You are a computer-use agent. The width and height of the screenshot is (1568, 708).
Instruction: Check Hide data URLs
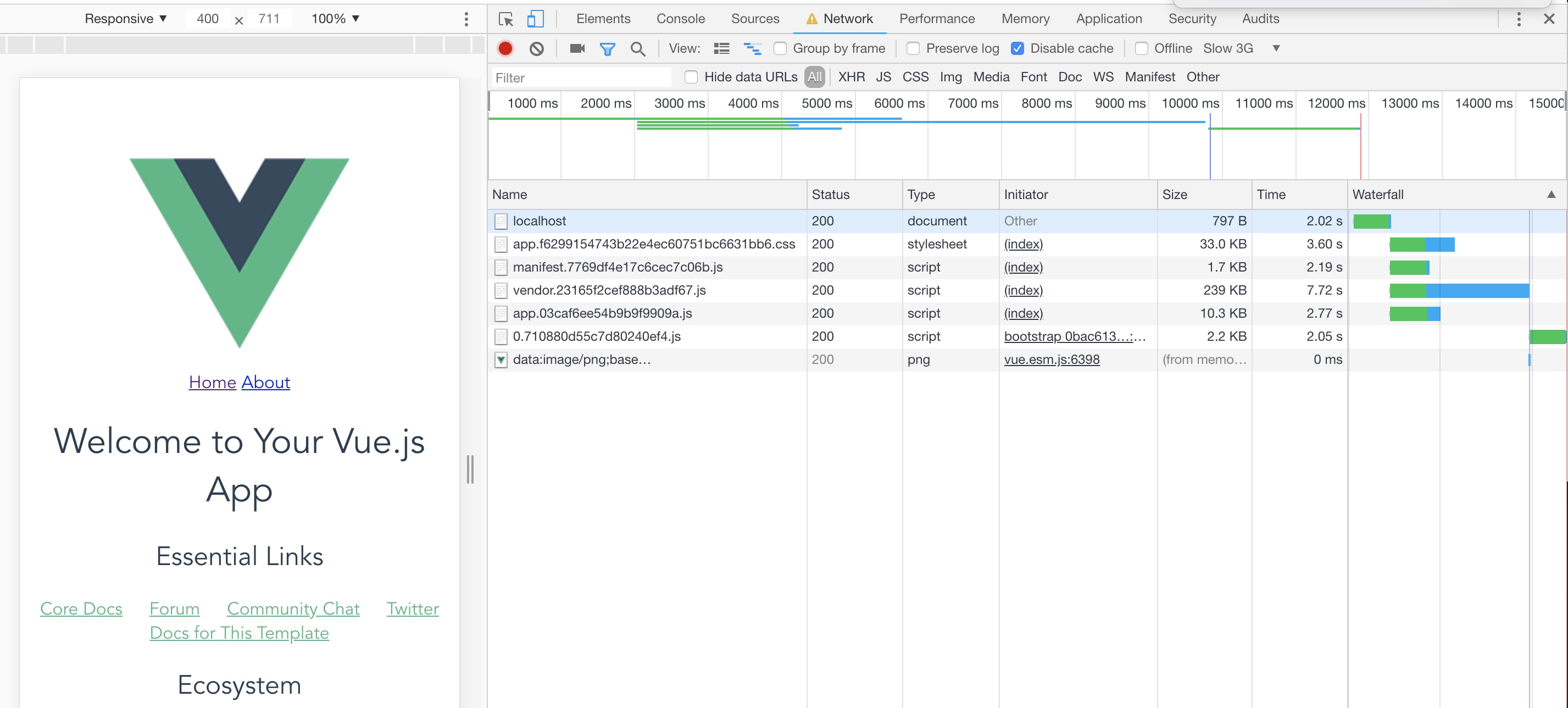tap(691, 77)
